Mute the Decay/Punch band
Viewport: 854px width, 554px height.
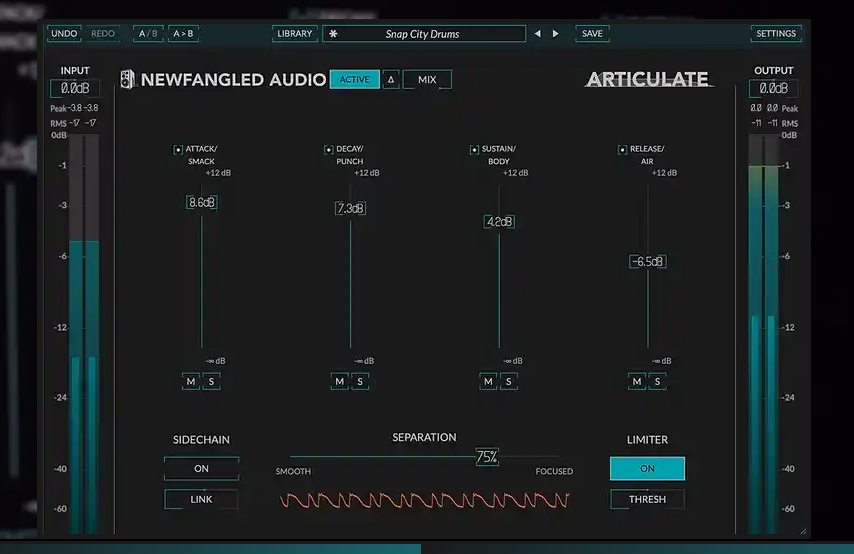[x=339, y=382]
